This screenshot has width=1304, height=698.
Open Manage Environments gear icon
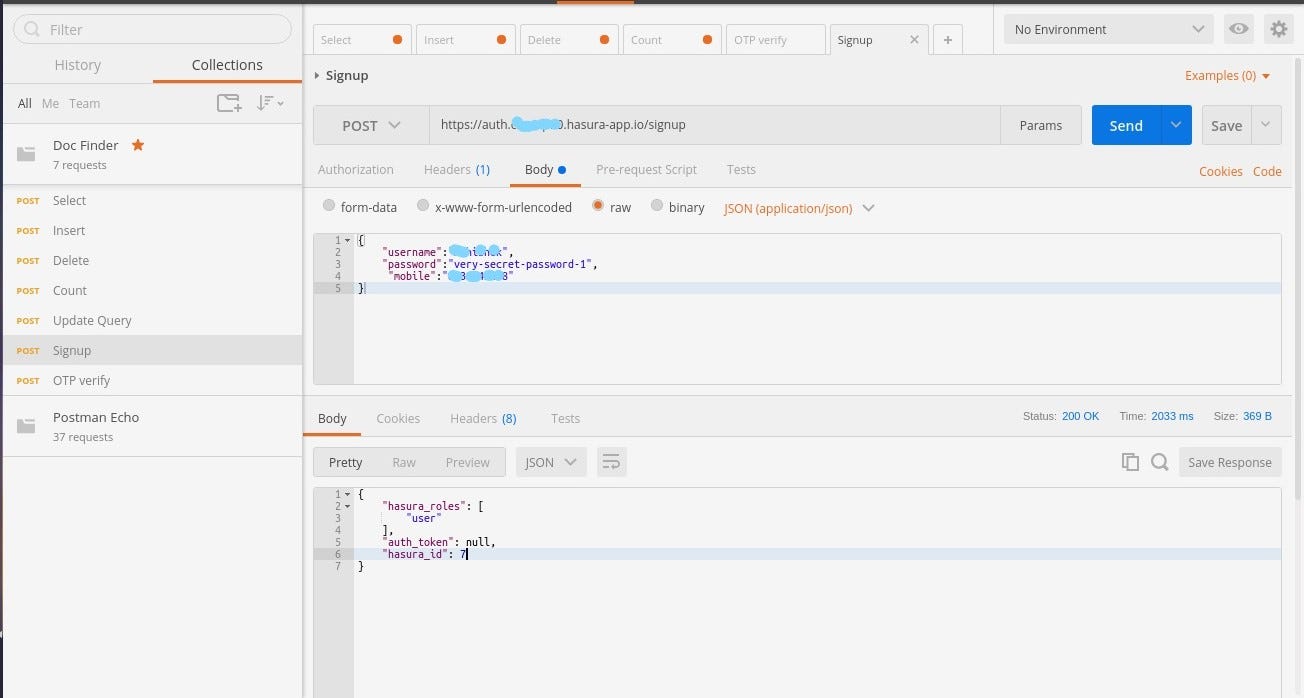tap(1278, 29)
